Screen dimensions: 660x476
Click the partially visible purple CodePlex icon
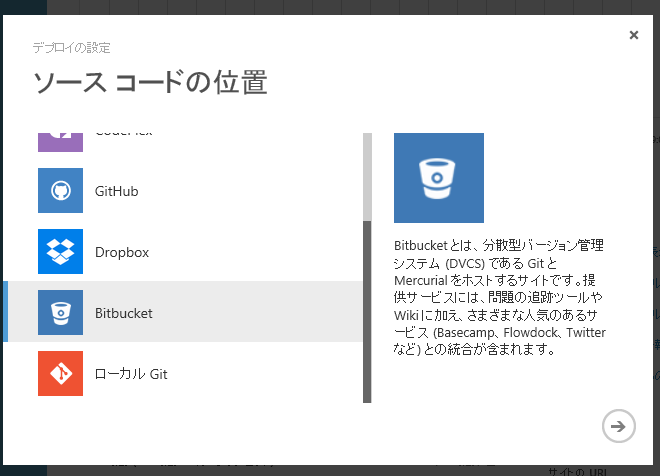pyautogui.click(x=60, y=141)
